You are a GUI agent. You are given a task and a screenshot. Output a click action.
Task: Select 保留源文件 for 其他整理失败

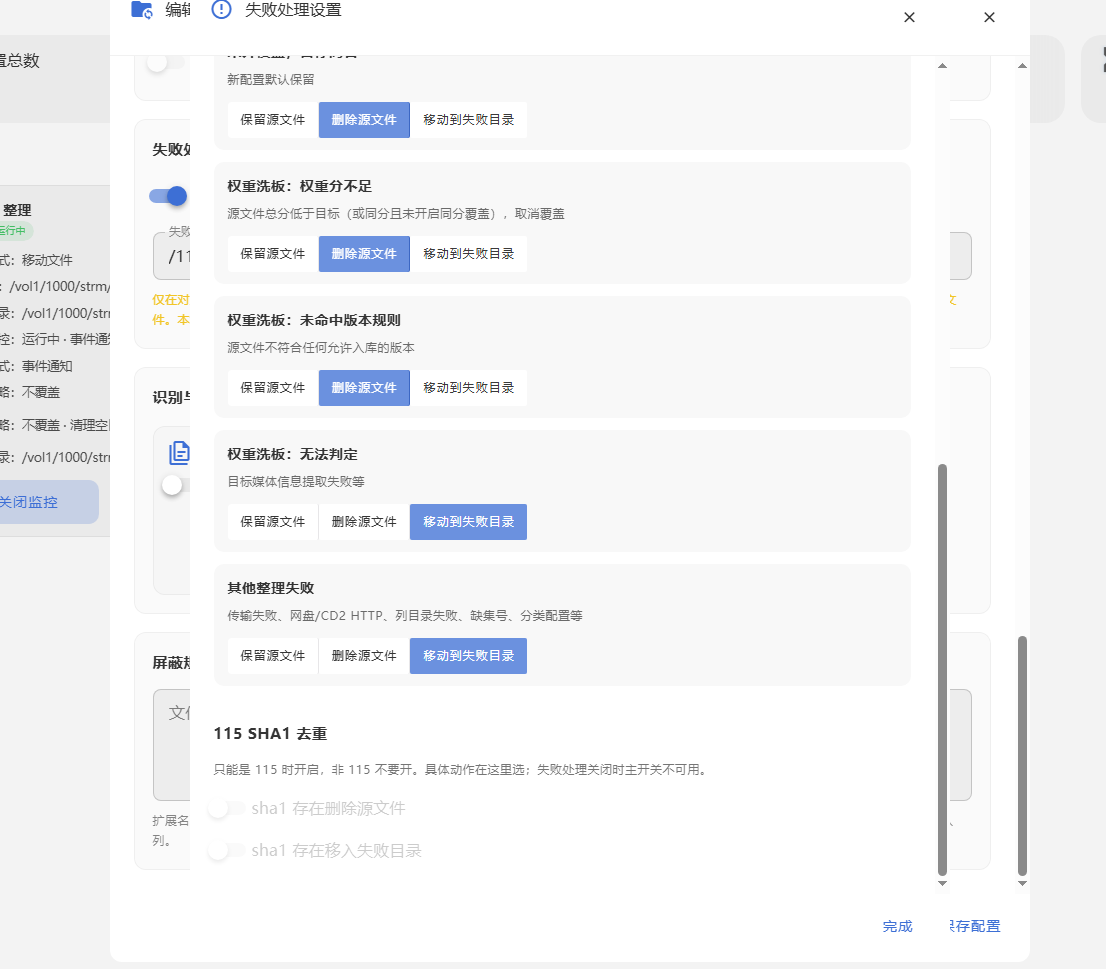[273, 656]
